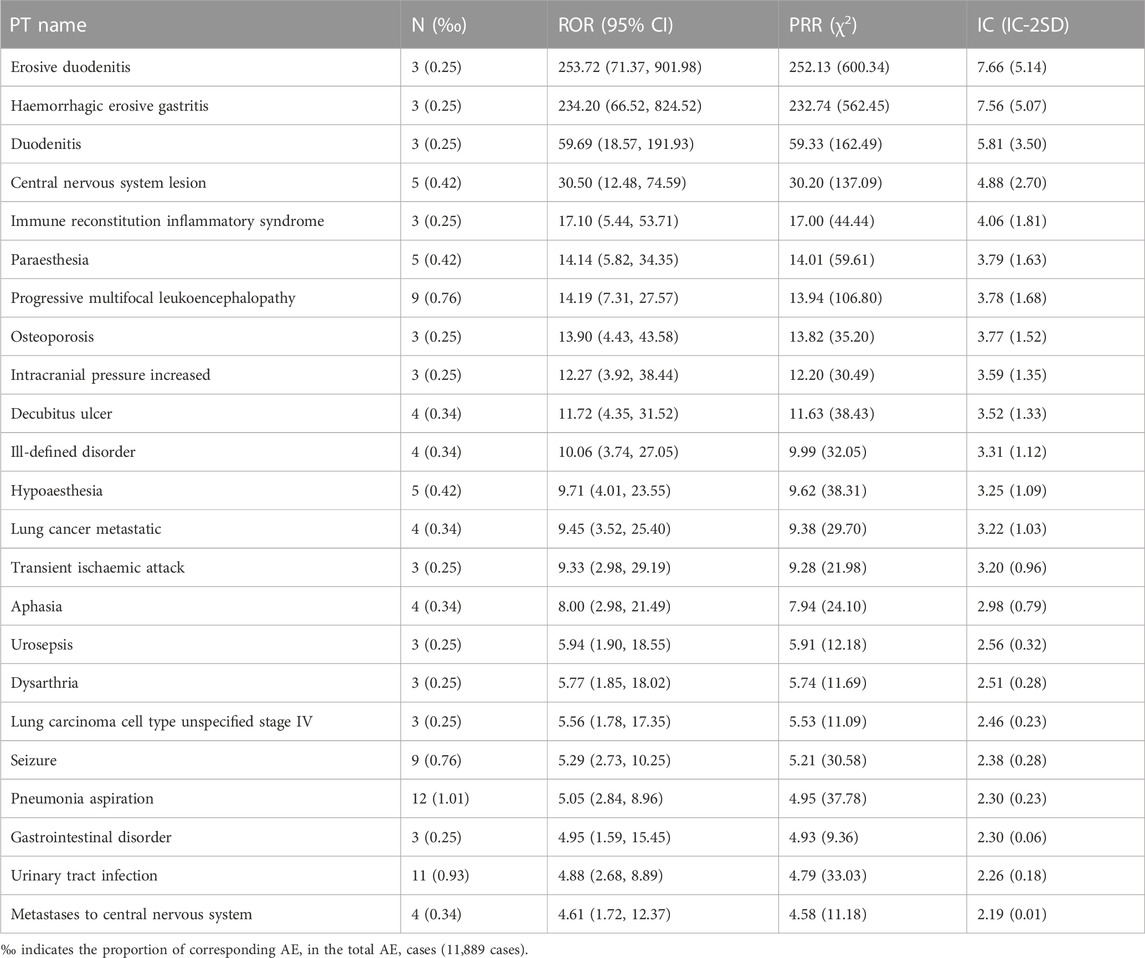Click N value '12 (1.01)'

440,799
